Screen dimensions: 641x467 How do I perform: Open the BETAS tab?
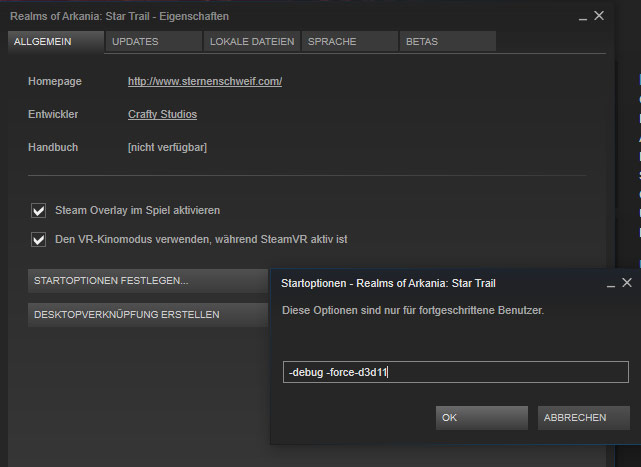(448, 42)
